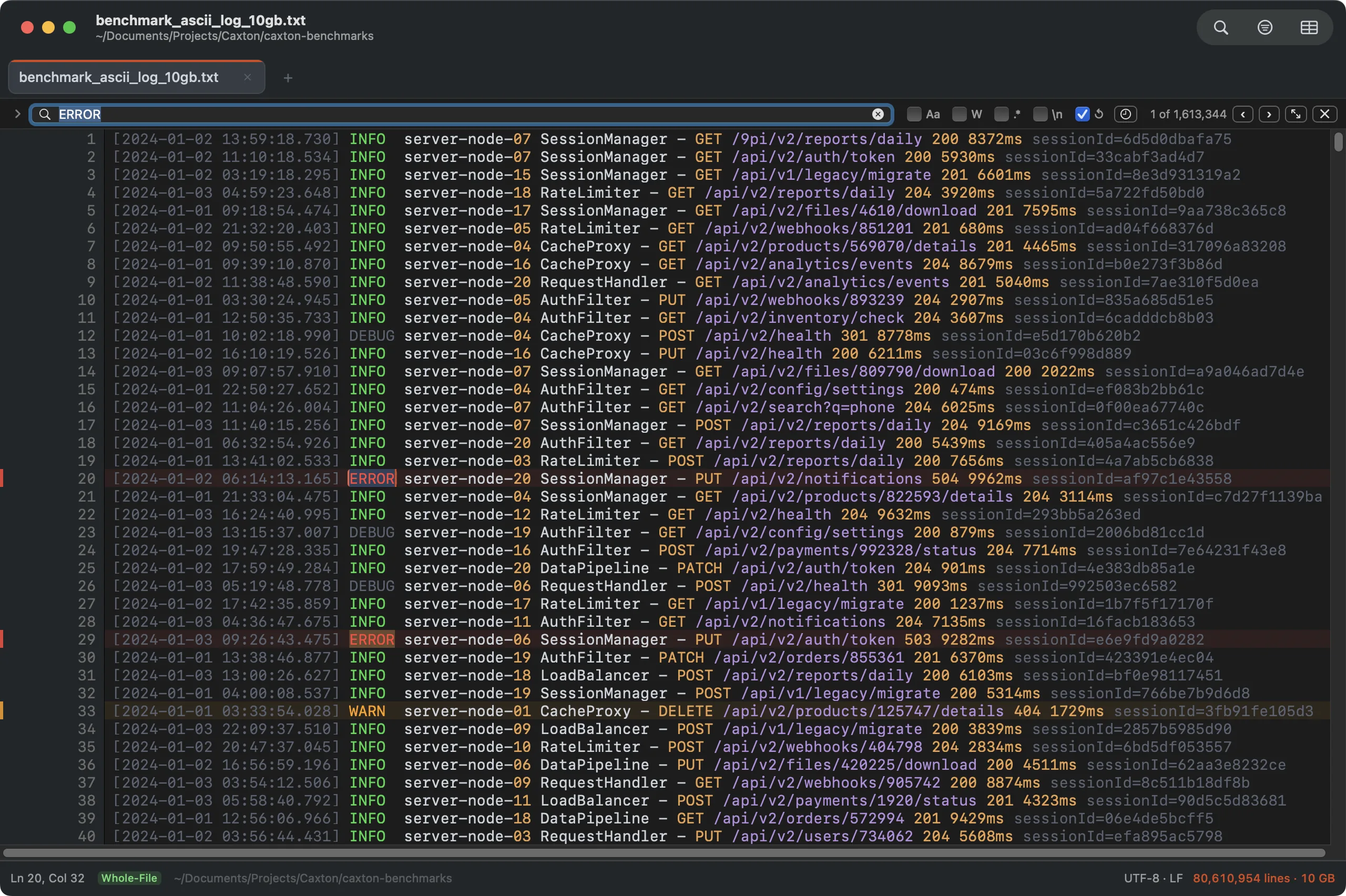Click highlighted ERROR match on line 20
The height and width of the screenshot is (896, 1346).
pyautogui.click(x=372, y=479)
